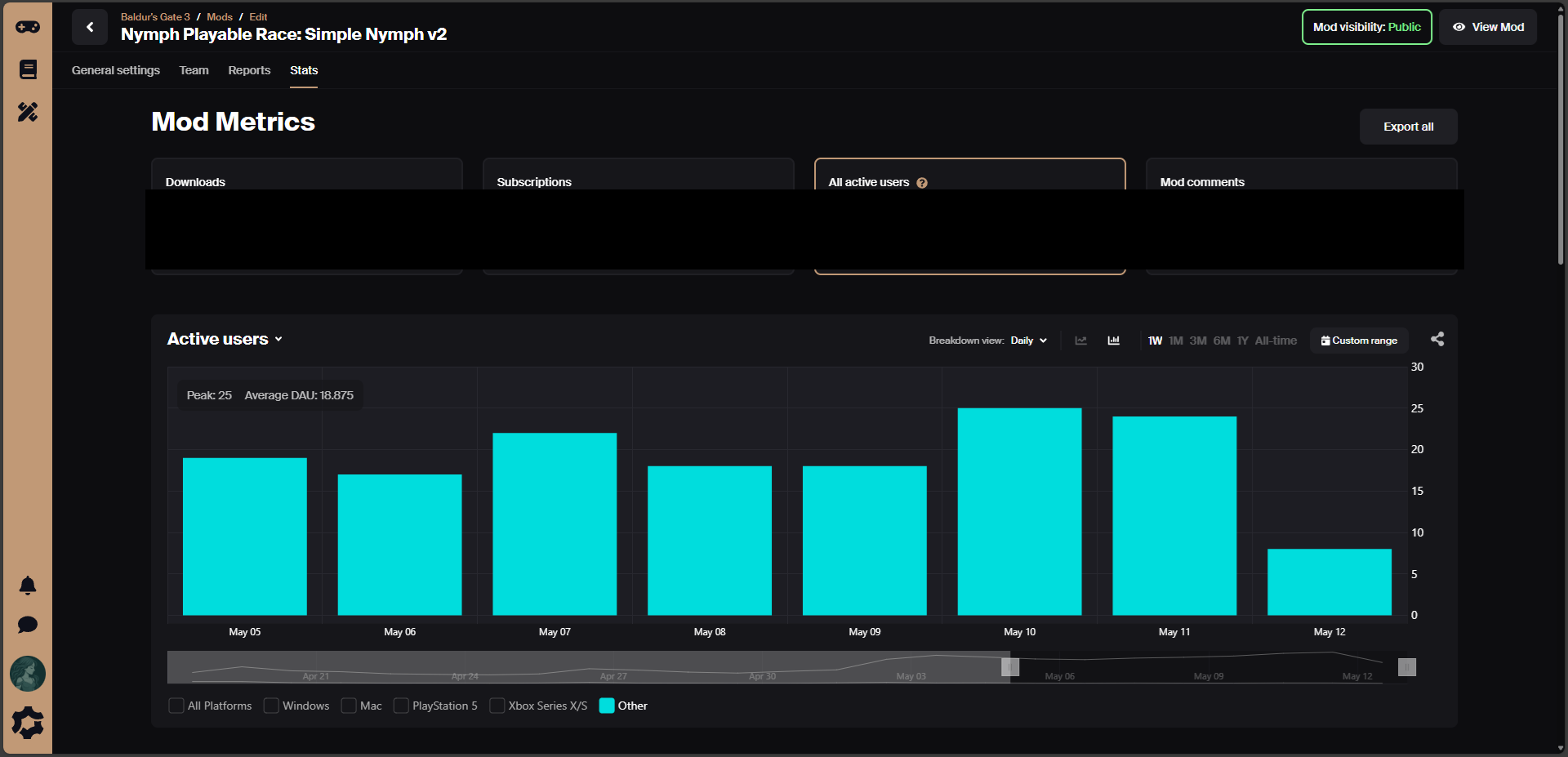Toggle PlayStation 5 platform checkbox
1568x757 pixels.
pyautogui.click(x=401, y=706)
